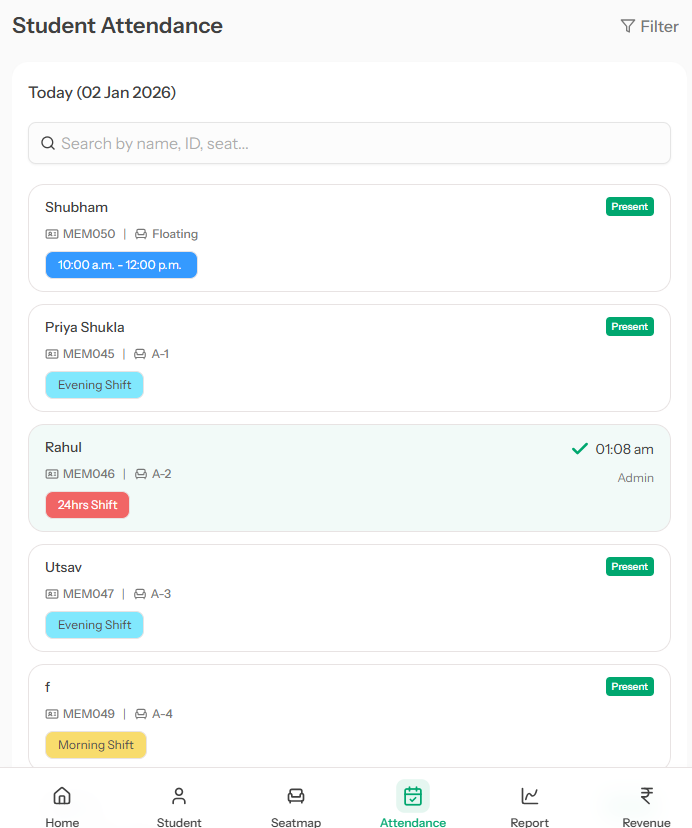Open Utsav's Evening Shift badge

[94, 624]
